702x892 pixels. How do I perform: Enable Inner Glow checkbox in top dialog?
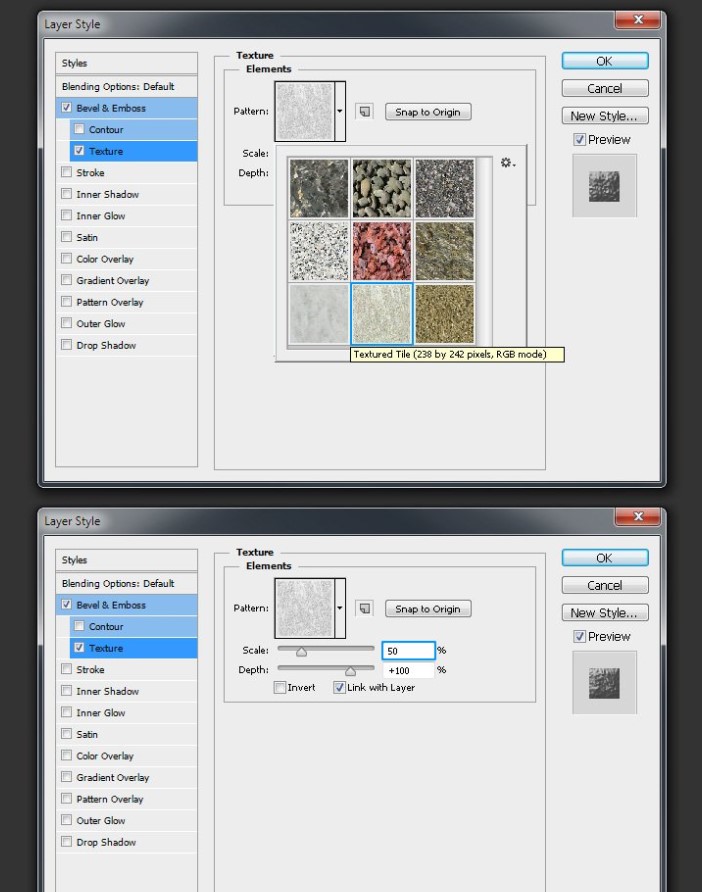(x=67, y=215)
